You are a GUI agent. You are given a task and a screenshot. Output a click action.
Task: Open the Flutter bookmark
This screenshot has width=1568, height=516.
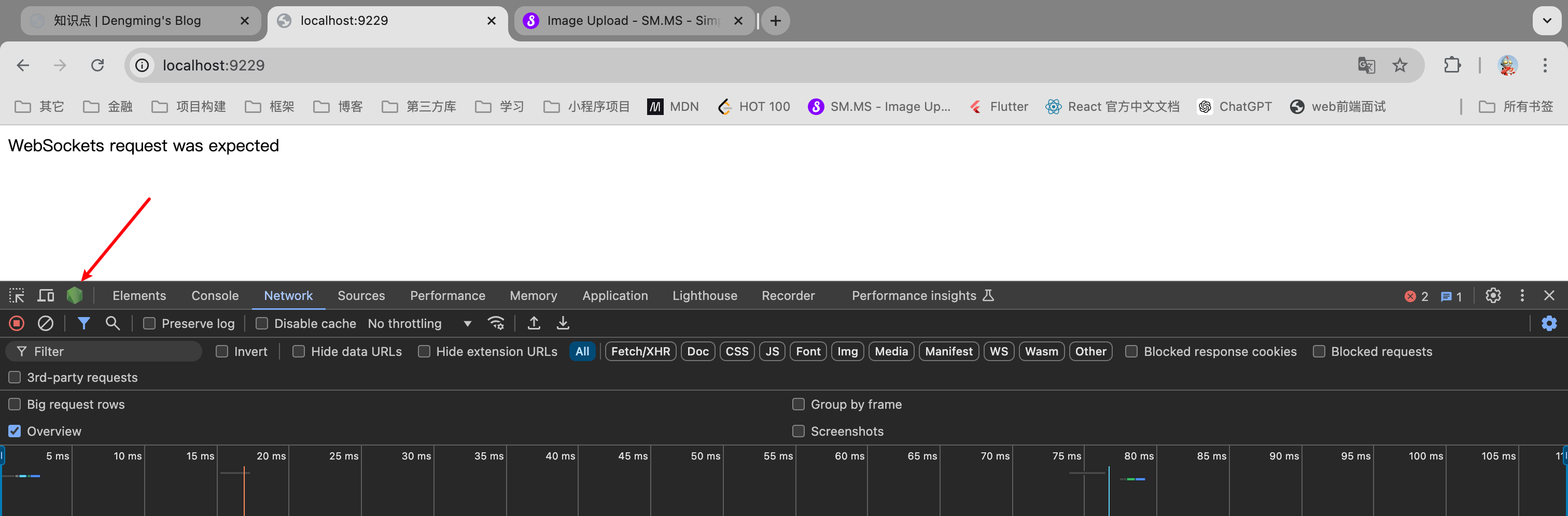pyautogui.click(x=999, y=107)
